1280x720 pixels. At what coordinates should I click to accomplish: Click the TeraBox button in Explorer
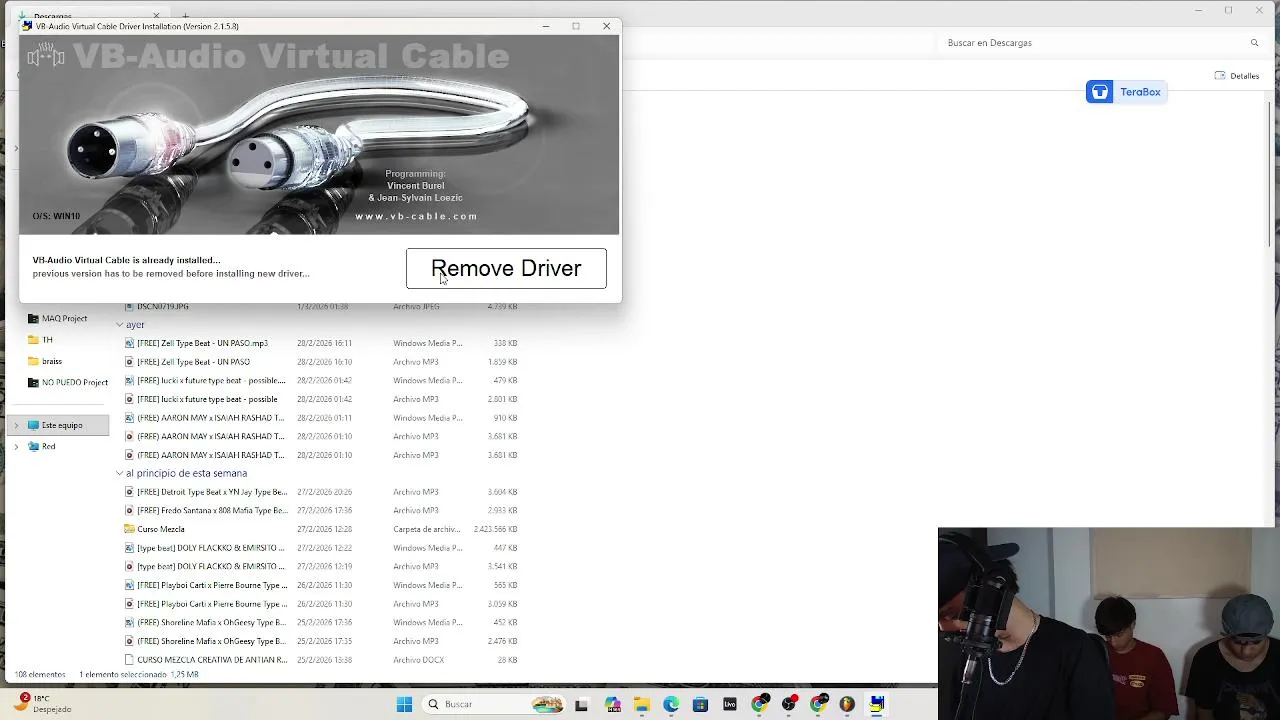point(1127,92)
